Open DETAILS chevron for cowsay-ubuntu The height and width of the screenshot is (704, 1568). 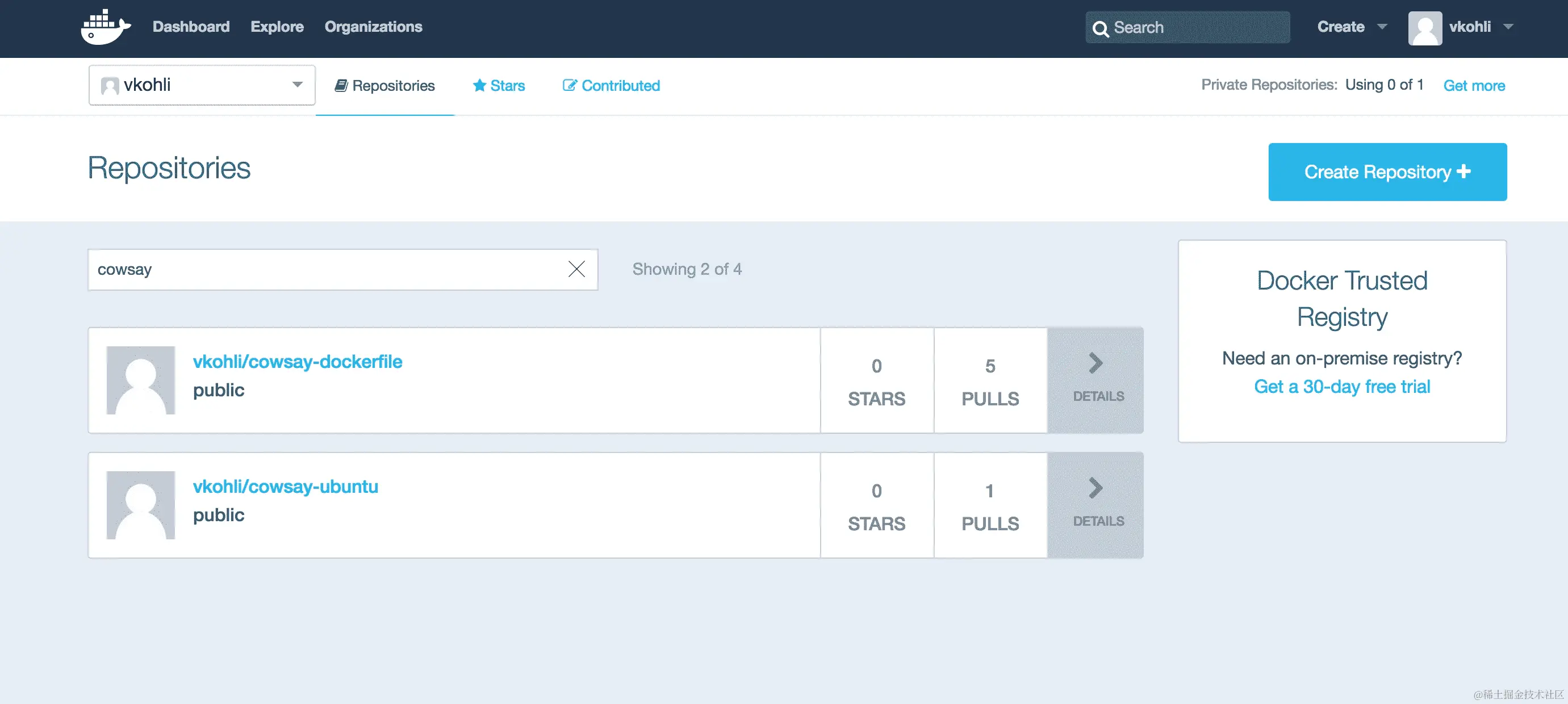point(1095,487)
